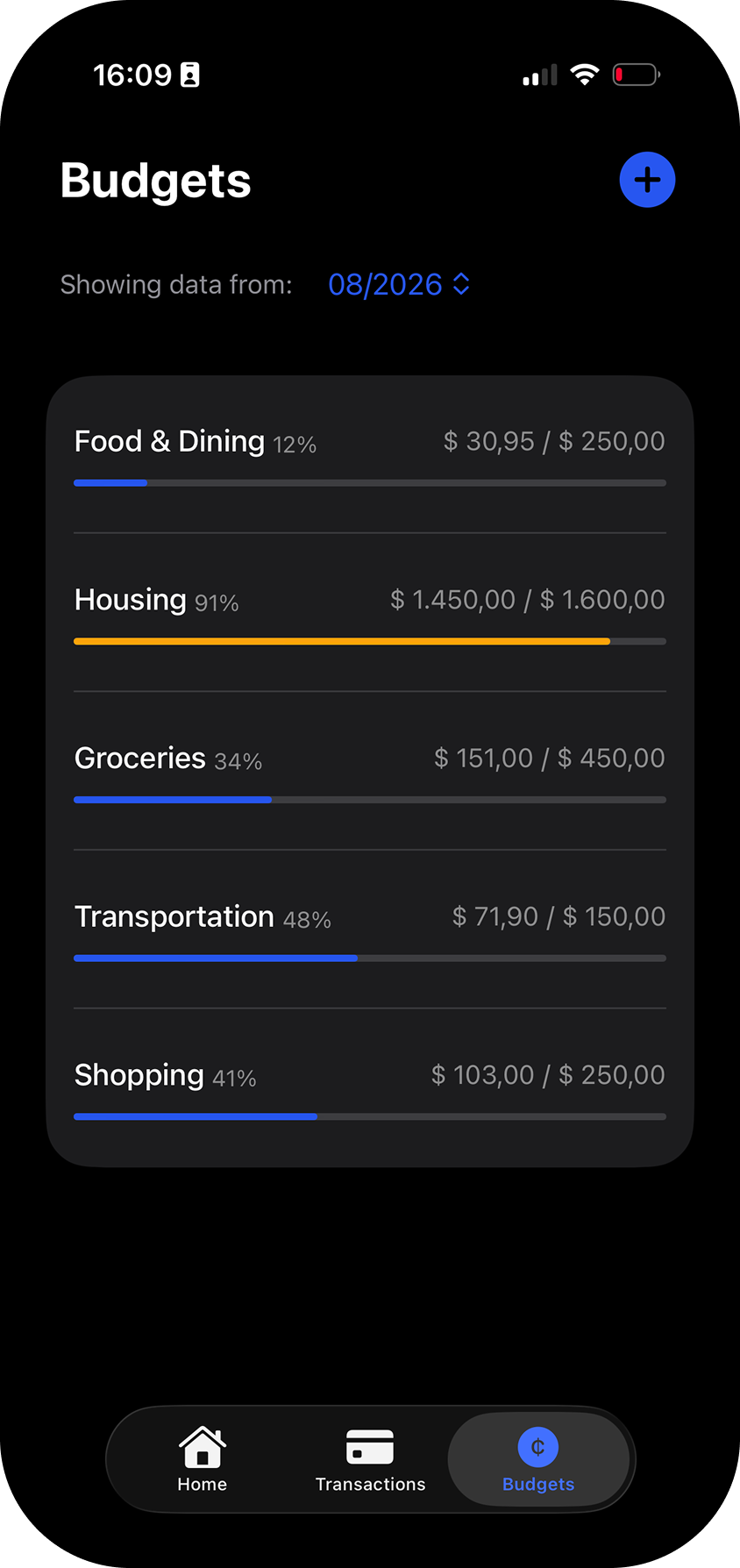The height and width of the screenshot is (1568, 740).
Task: Click the Transportation blue progress bar
Action: (216, 958)
